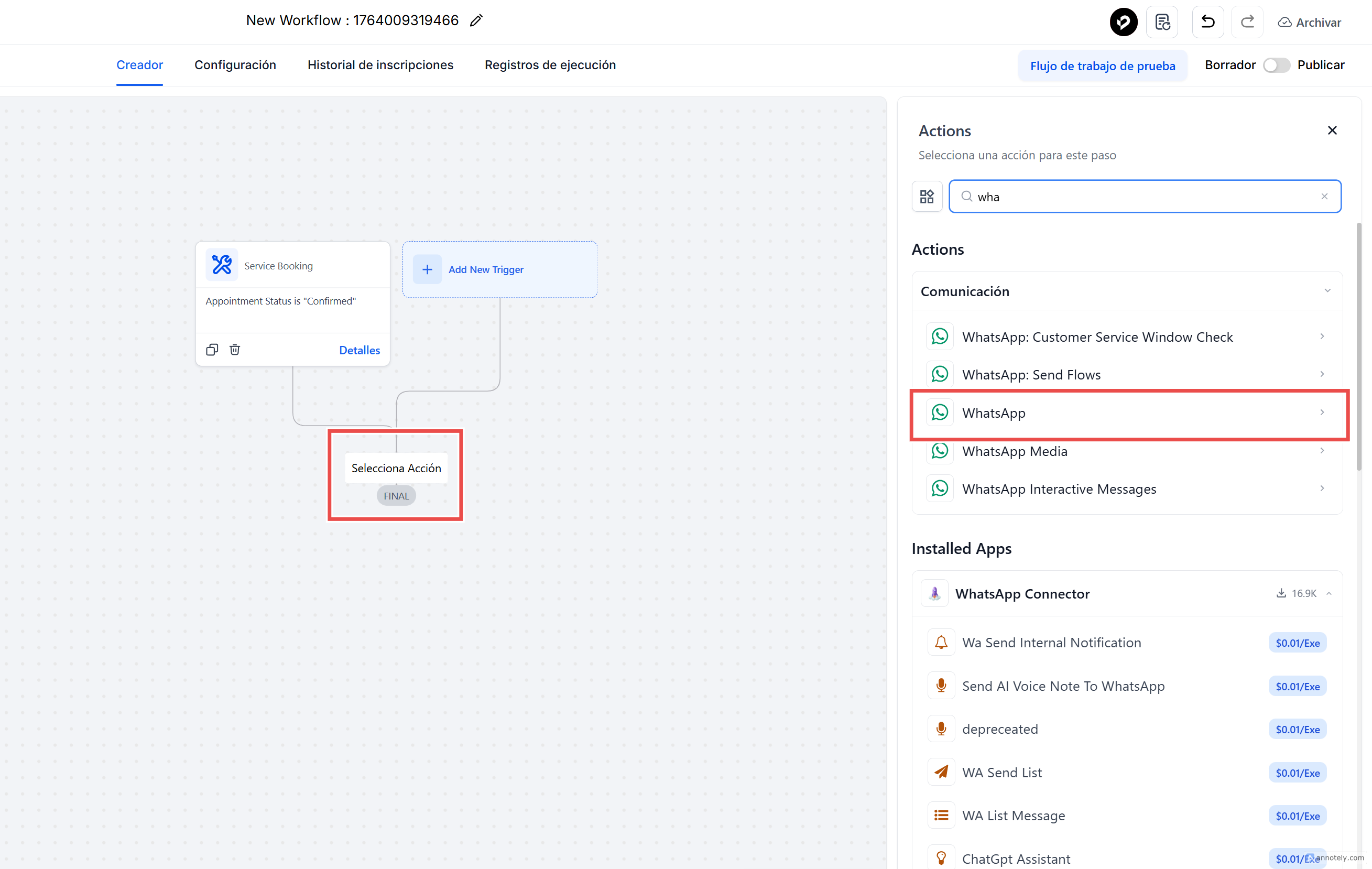Delete the Service Booking trigger with trash icon
This screenshot has height=869, width=1372.
[x=235, y=350]
